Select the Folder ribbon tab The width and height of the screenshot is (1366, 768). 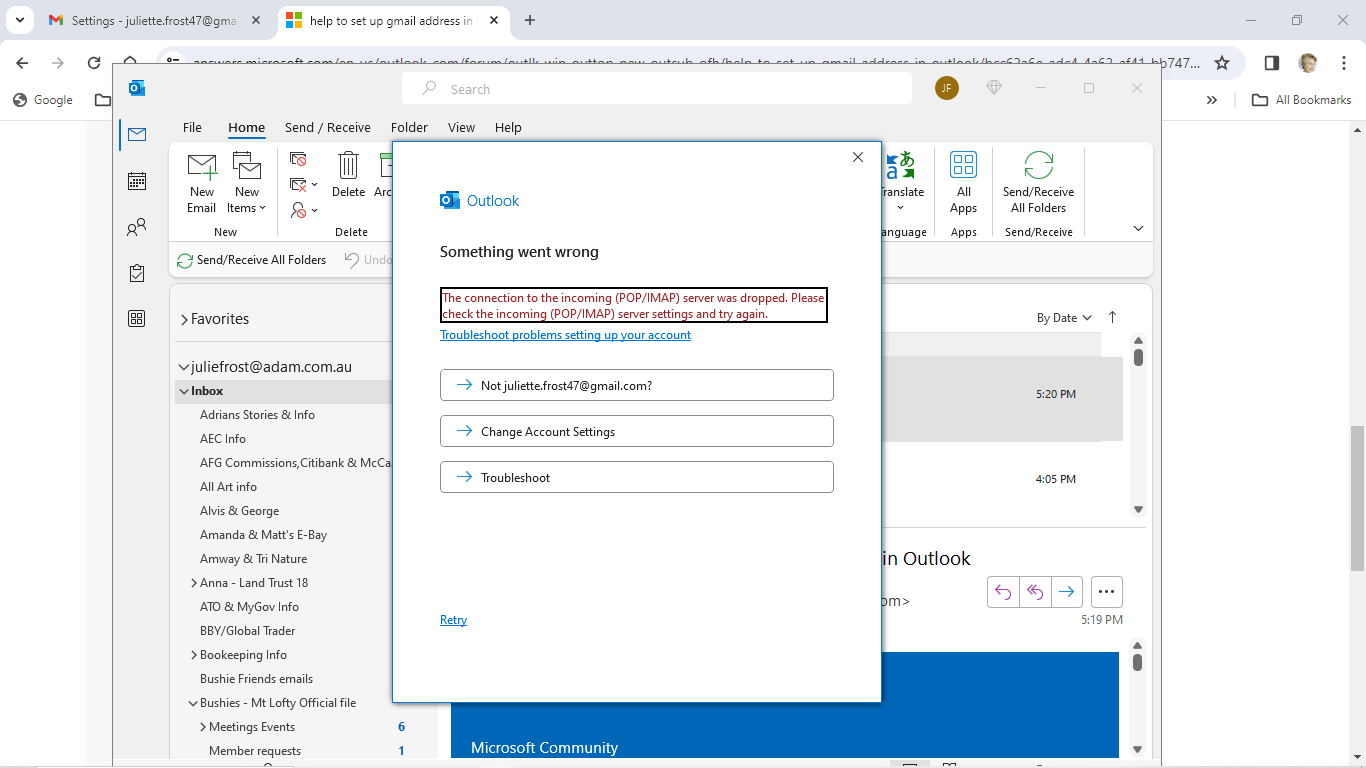pyautogui.click(x=409, y=127)
